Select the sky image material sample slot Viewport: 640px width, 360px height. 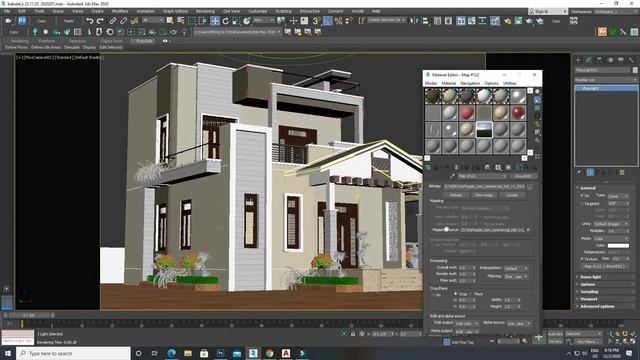(484, 130)
